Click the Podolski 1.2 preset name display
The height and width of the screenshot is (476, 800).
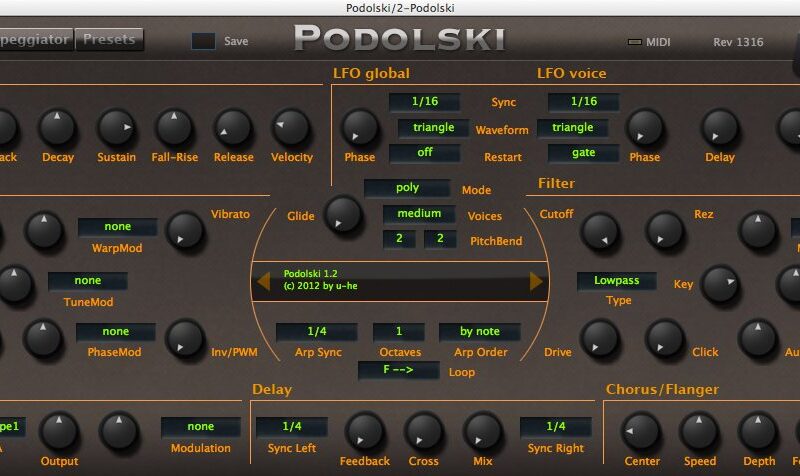[400, 282]
